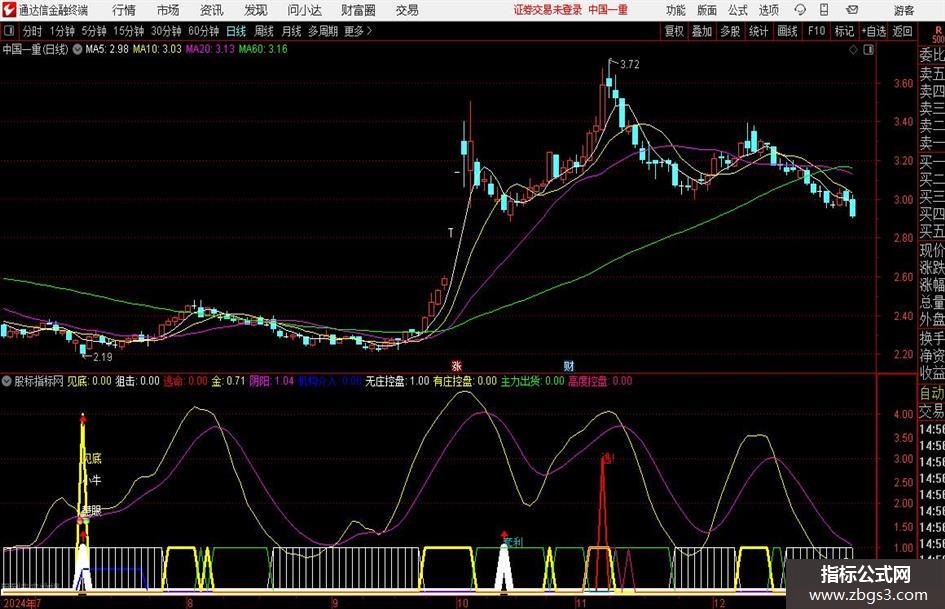945x609 pixels.
Task: Open the 发现 menu
Action: coord(256,10)
